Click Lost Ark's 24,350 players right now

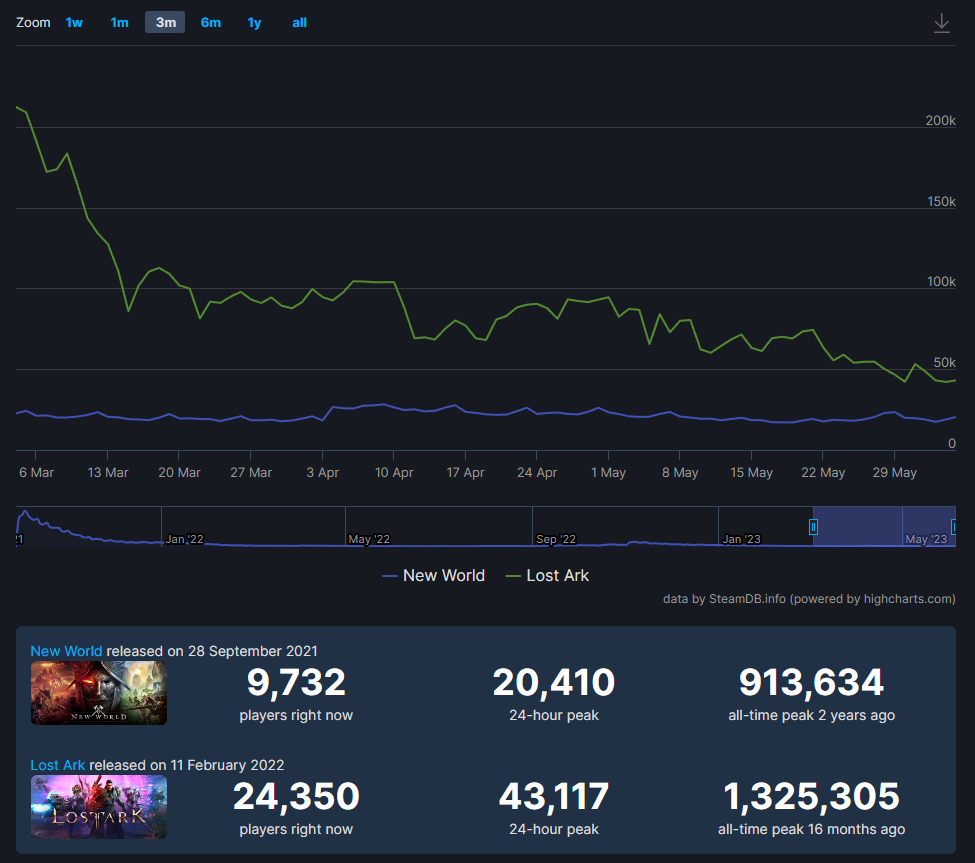click(296, 796)
